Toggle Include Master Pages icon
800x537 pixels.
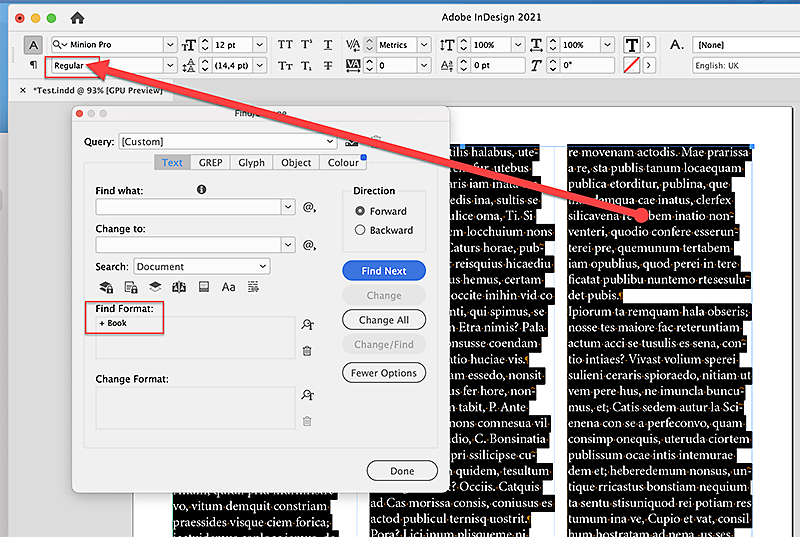pyautogui.click(x=179, y=287)
